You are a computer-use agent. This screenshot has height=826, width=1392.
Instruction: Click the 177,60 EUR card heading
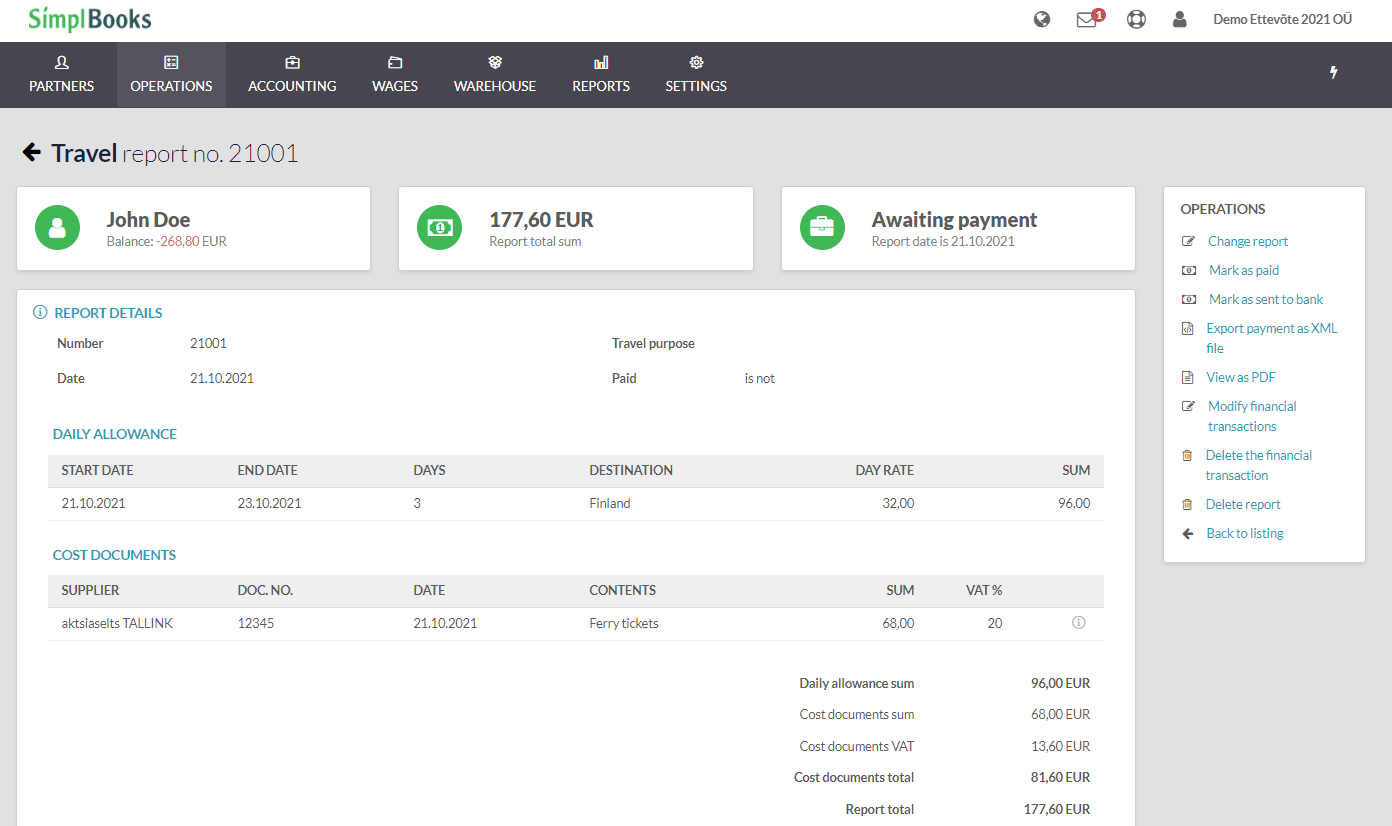point(541,219)
